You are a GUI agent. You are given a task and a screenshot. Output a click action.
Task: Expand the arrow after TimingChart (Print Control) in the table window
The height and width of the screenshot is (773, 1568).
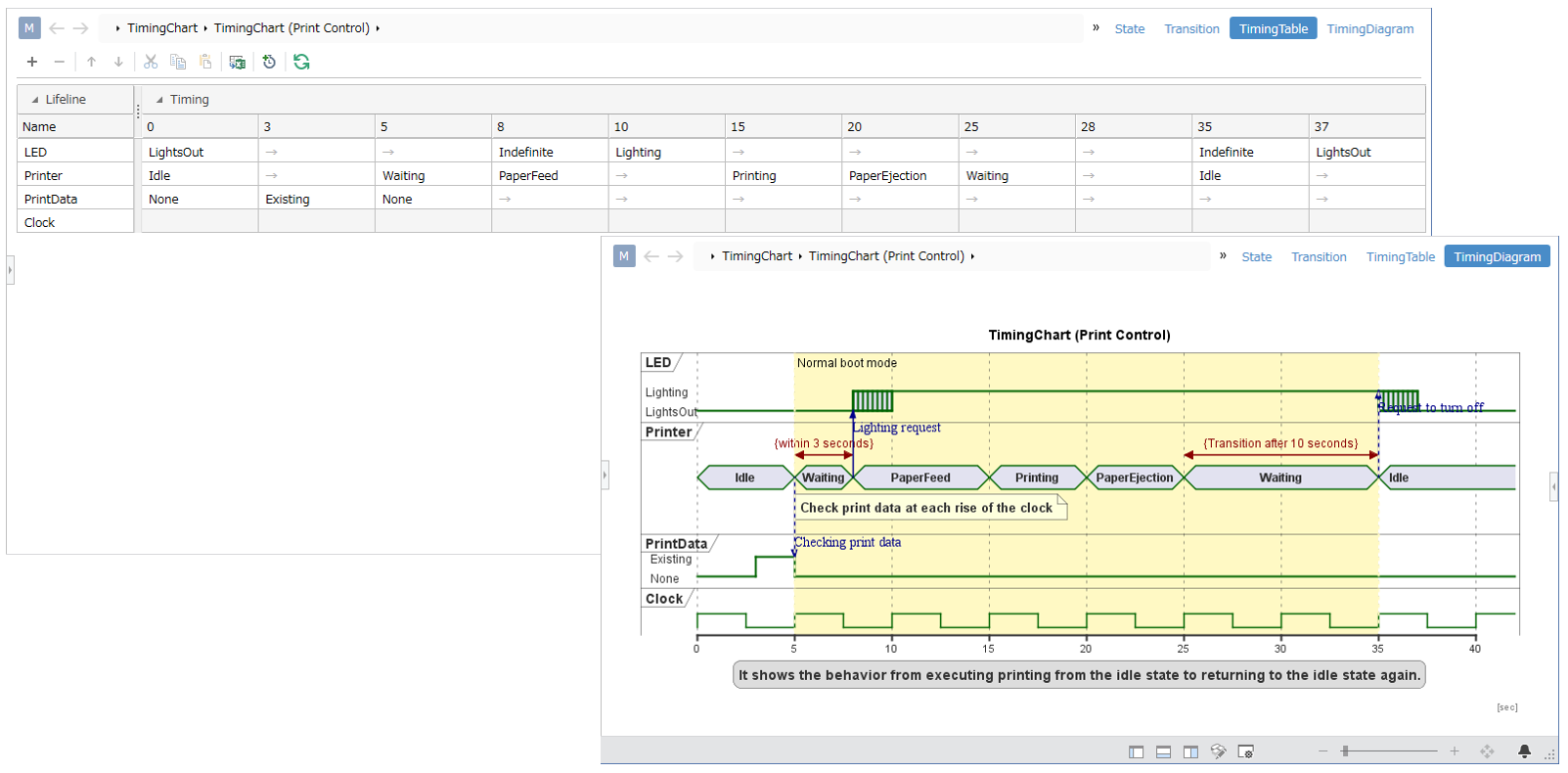378,28
